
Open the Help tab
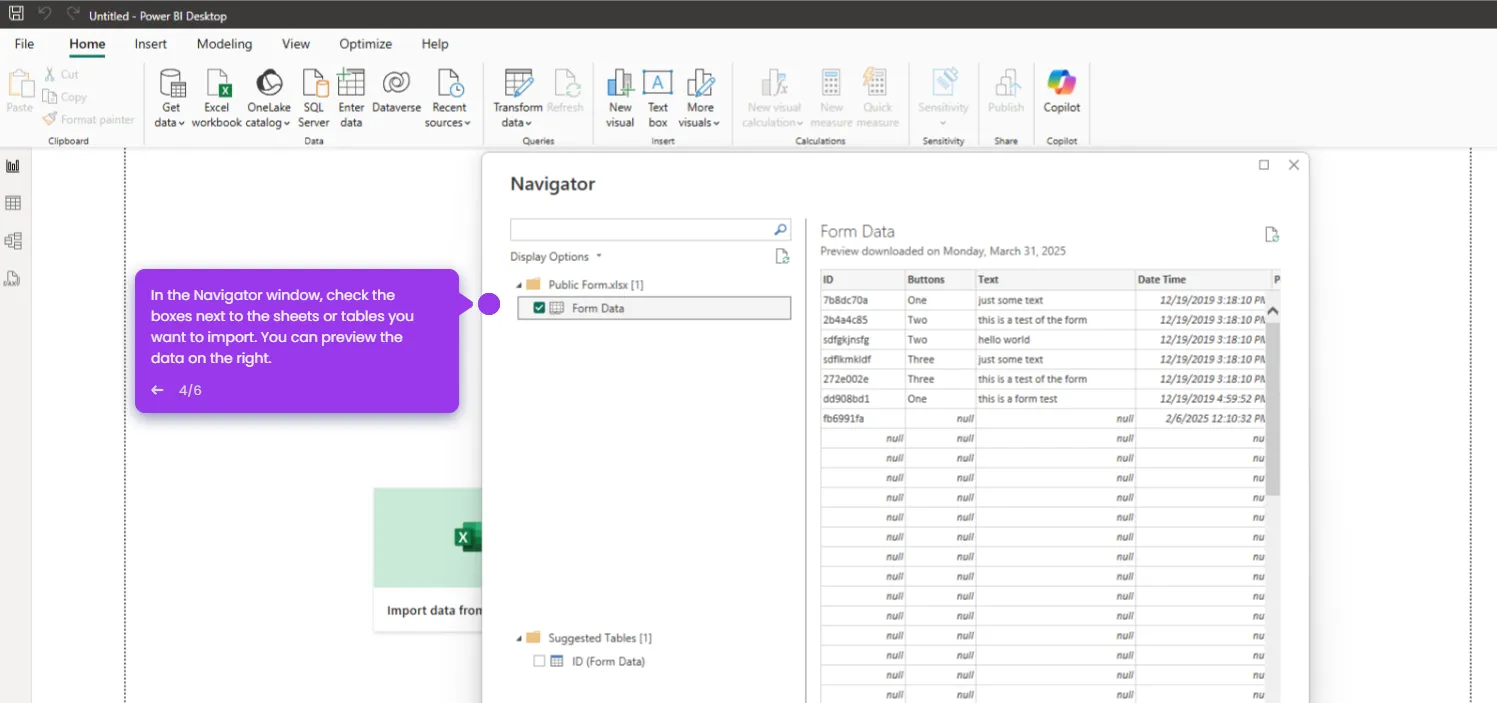(x=435, y=44)
